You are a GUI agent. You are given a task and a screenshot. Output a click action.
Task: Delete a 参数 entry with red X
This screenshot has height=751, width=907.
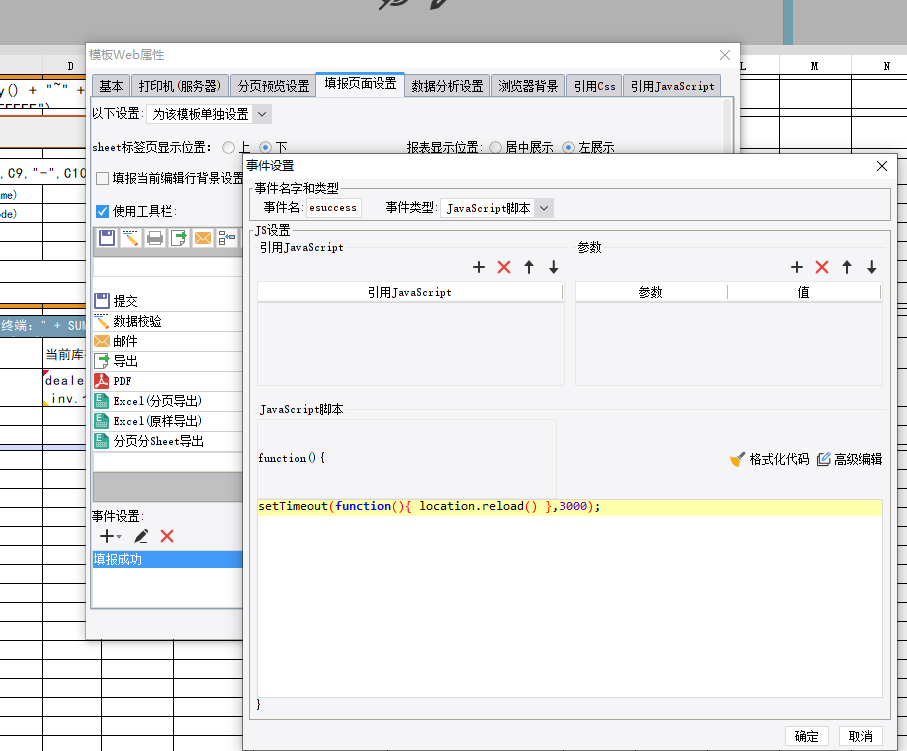click(x=822, y=267)
